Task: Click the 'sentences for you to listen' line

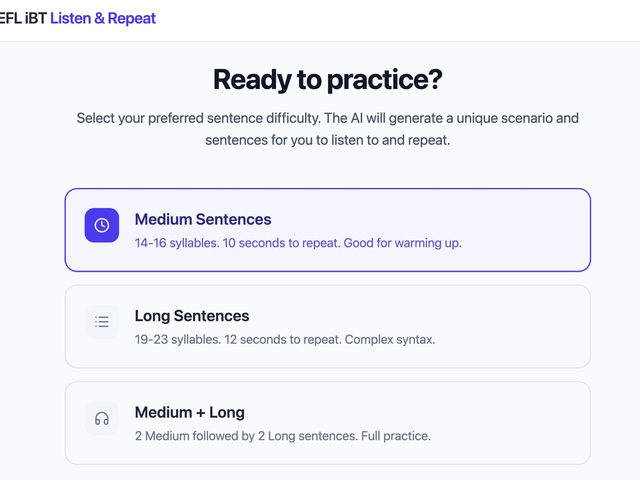Action: [x=328, y=140]
